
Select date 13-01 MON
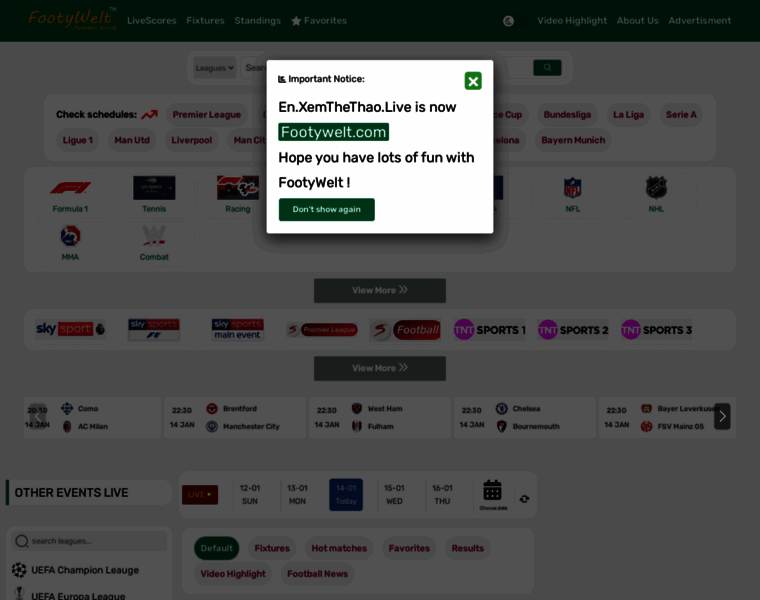297,494
